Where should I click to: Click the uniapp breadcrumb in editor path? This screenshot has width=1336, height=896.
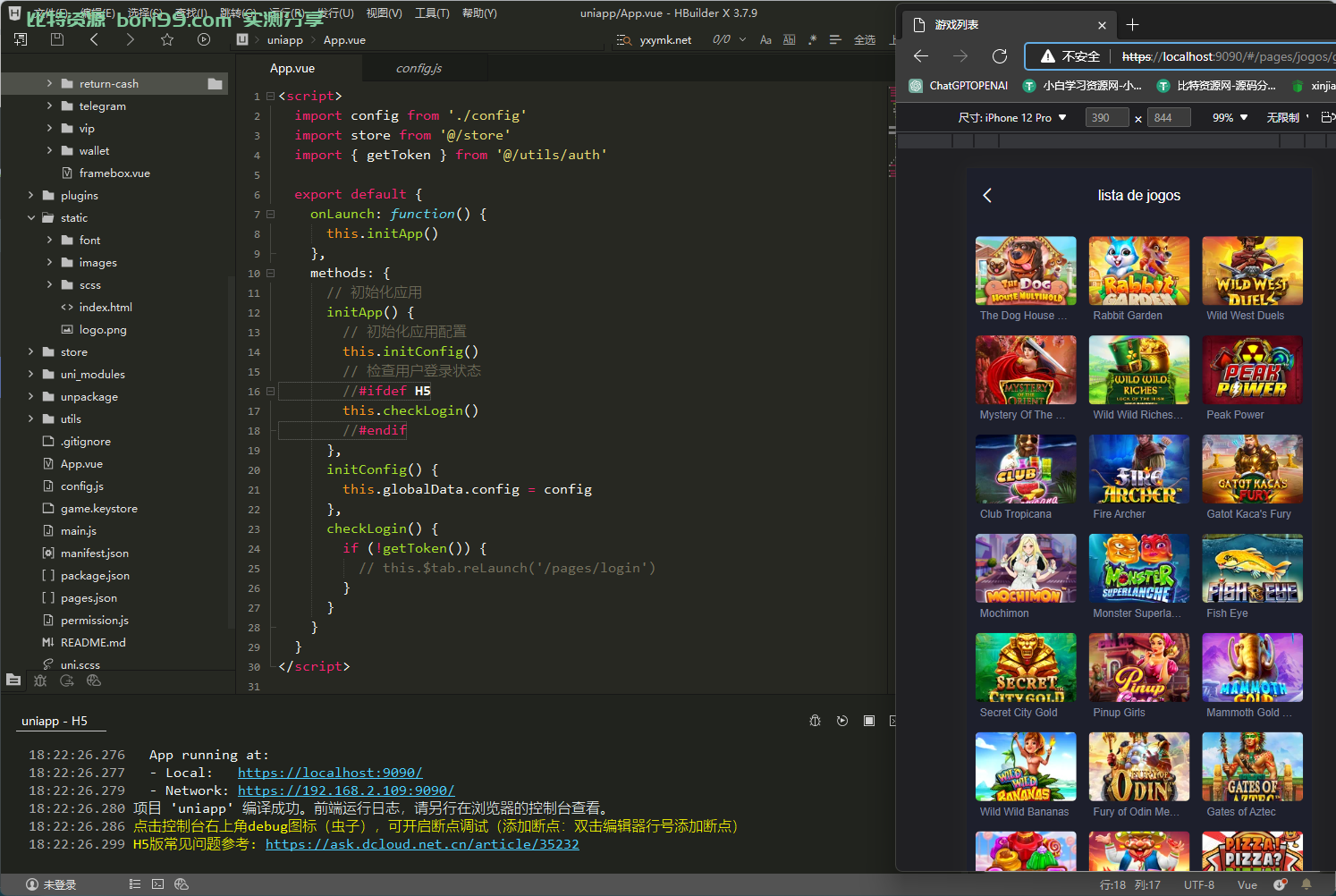click(284, 40)
